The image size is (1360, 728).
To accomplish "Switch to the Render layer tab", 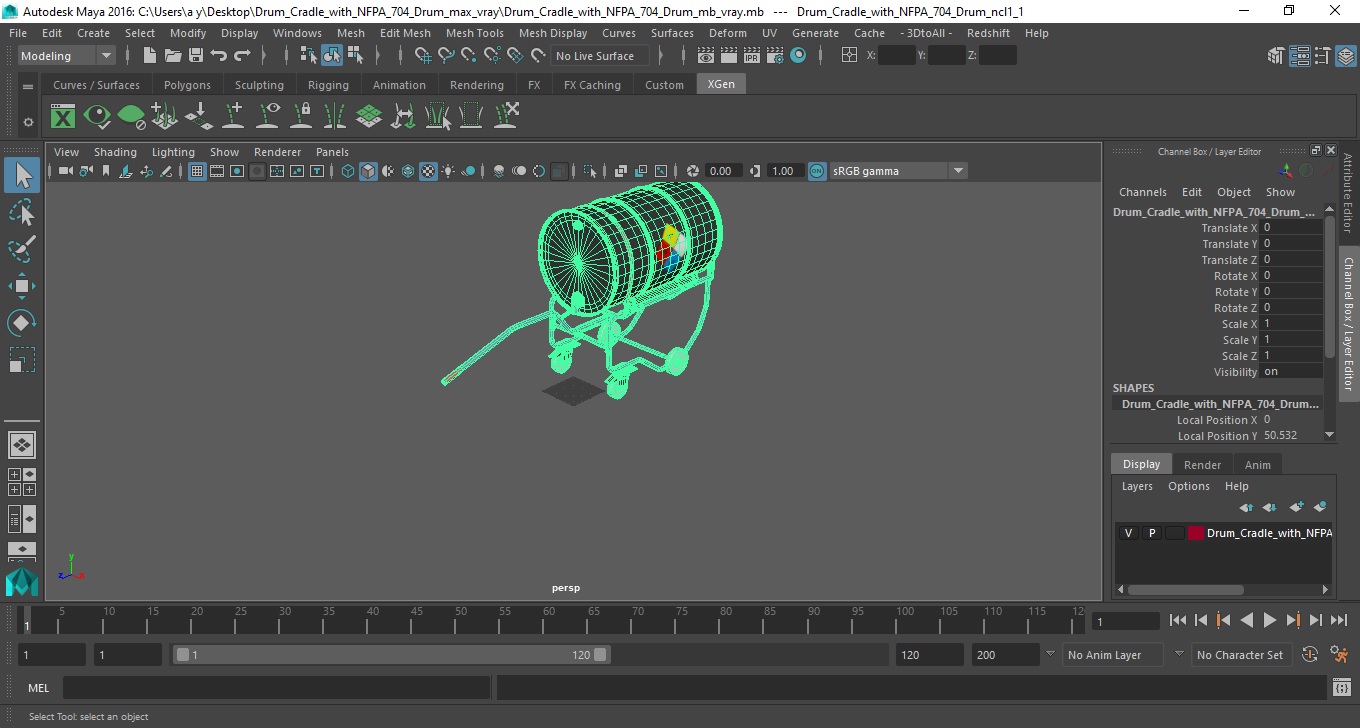I will click(1202, 465).
